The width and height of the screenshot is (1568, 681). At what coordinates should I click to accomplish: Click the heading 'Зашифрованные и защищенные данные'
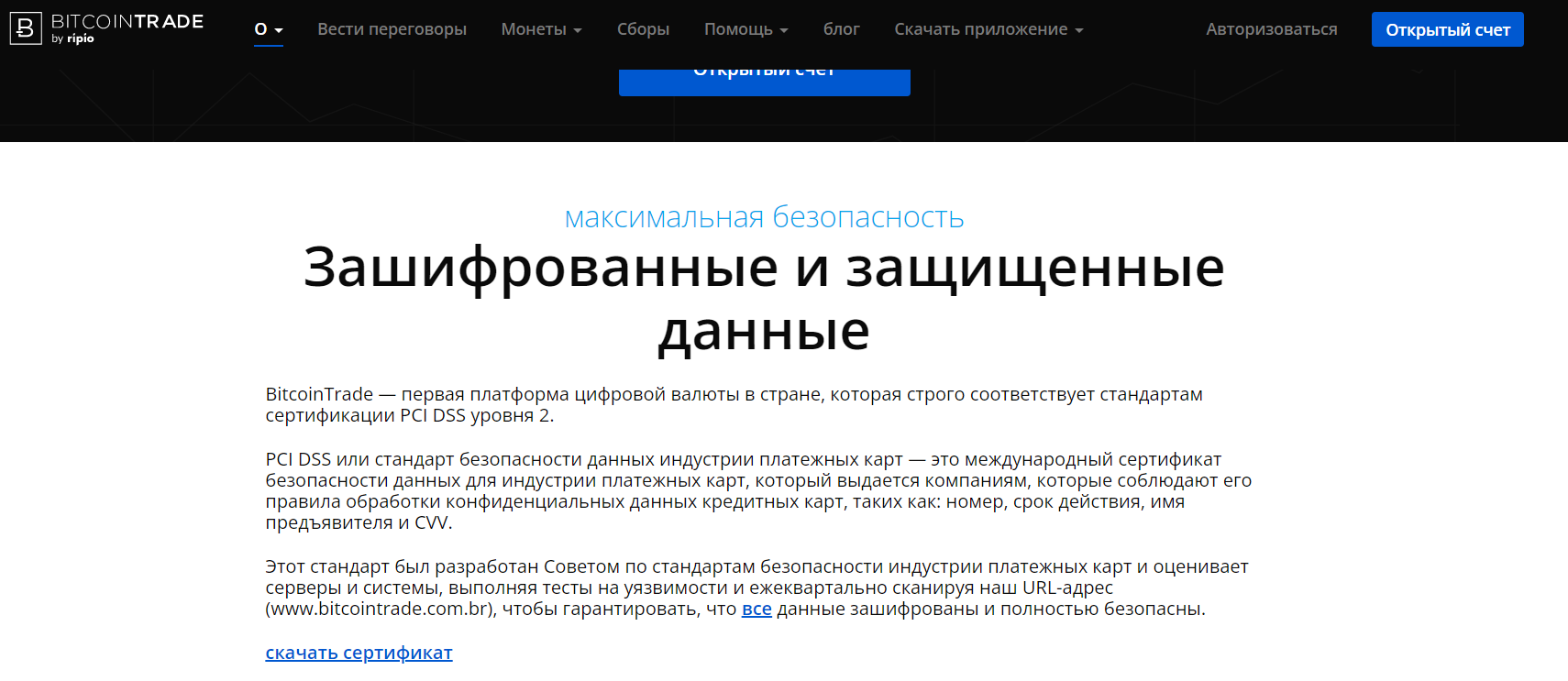point(764,299)
